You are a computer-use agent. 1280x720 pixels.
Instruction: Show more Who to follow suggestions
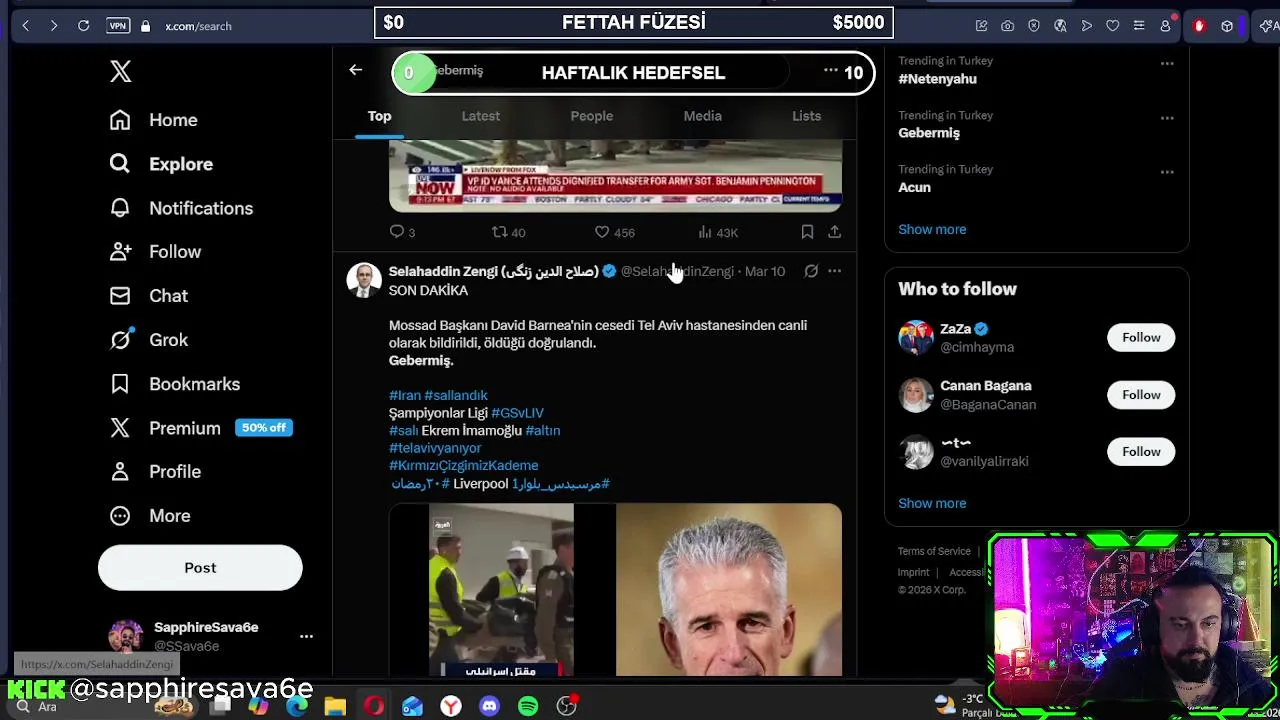pos(932,504)
